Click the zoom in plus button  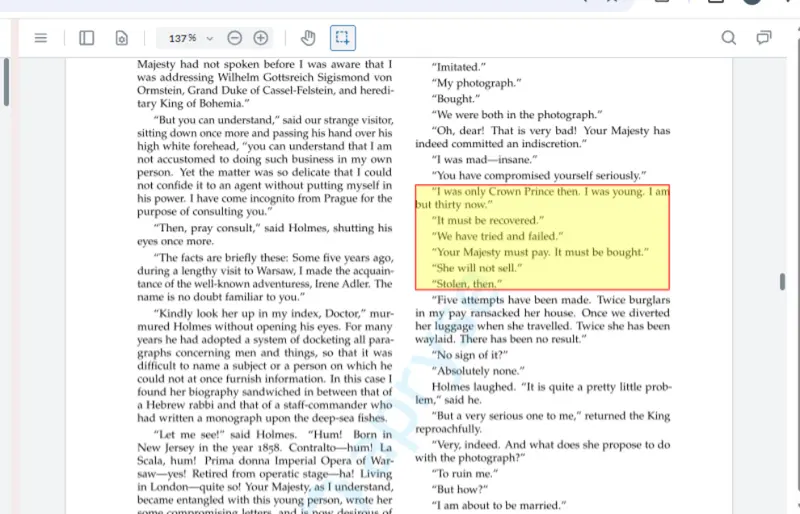click(x=261, y=38)
